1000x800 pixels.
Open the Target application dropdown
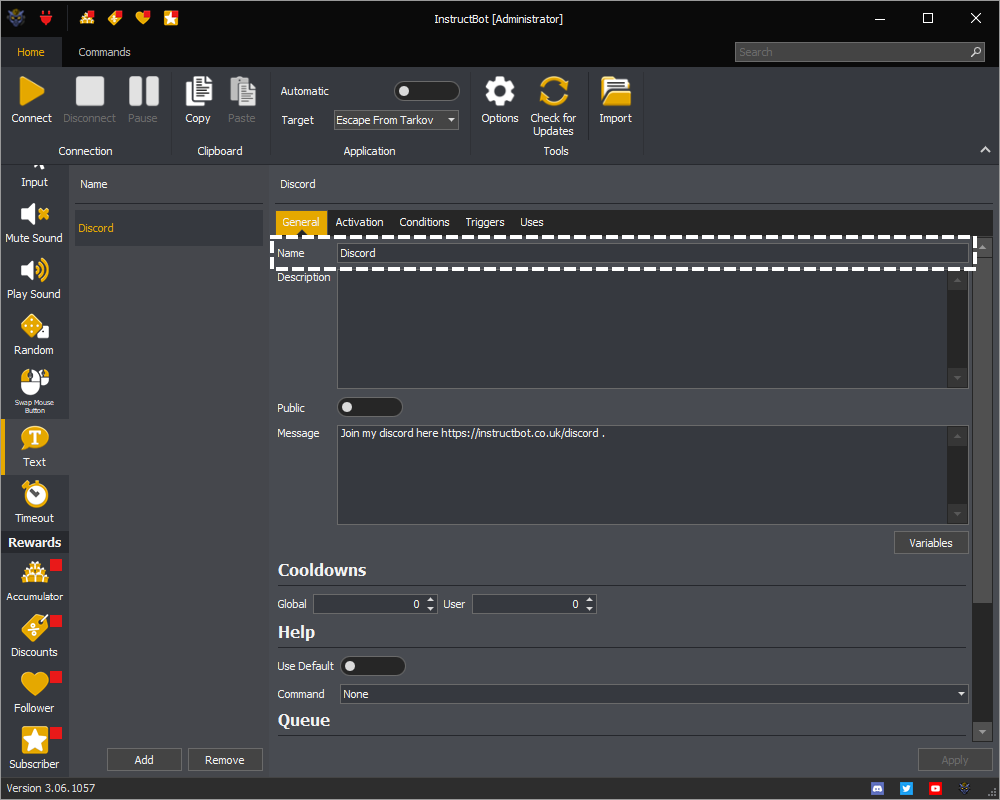click(x=396, y=120)
